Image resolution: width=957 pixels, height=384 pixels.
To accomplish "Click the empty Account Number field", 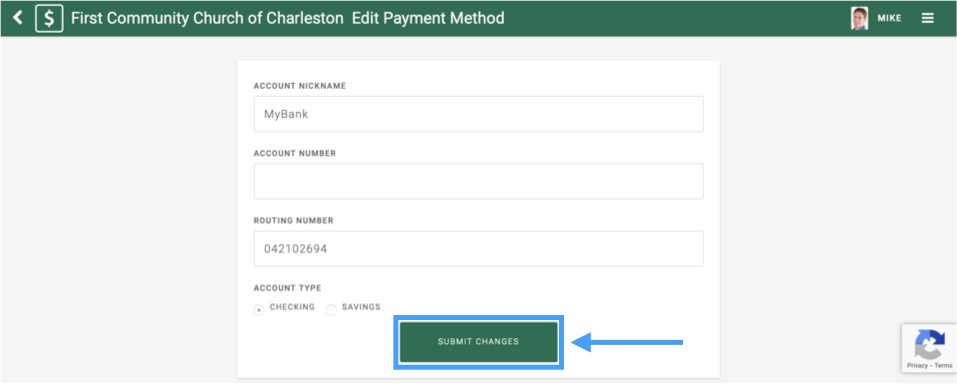I will click(x=478, y=181).
